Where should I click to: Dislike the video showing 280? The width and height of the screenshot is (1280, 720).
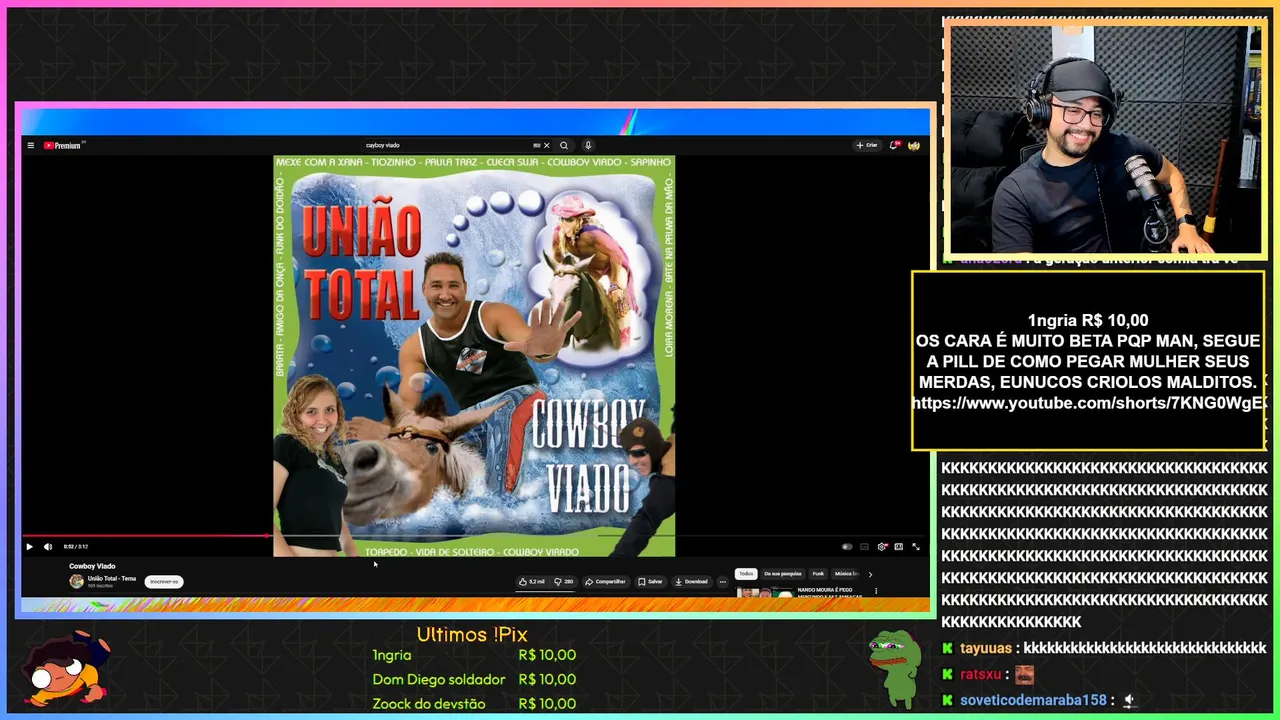click(563, 581)
